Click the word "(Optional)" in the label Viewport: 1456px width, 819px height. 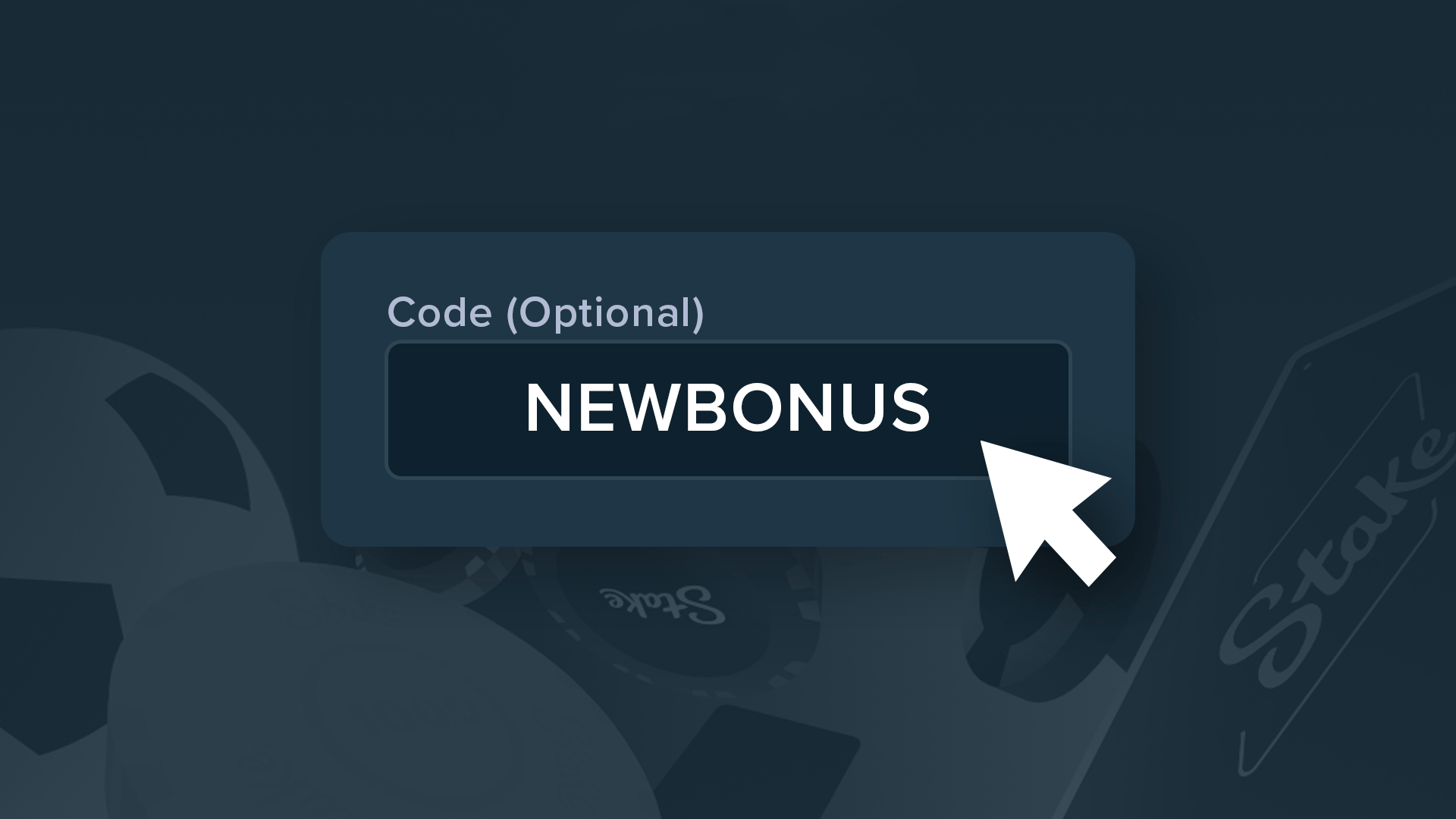(605, 312)
